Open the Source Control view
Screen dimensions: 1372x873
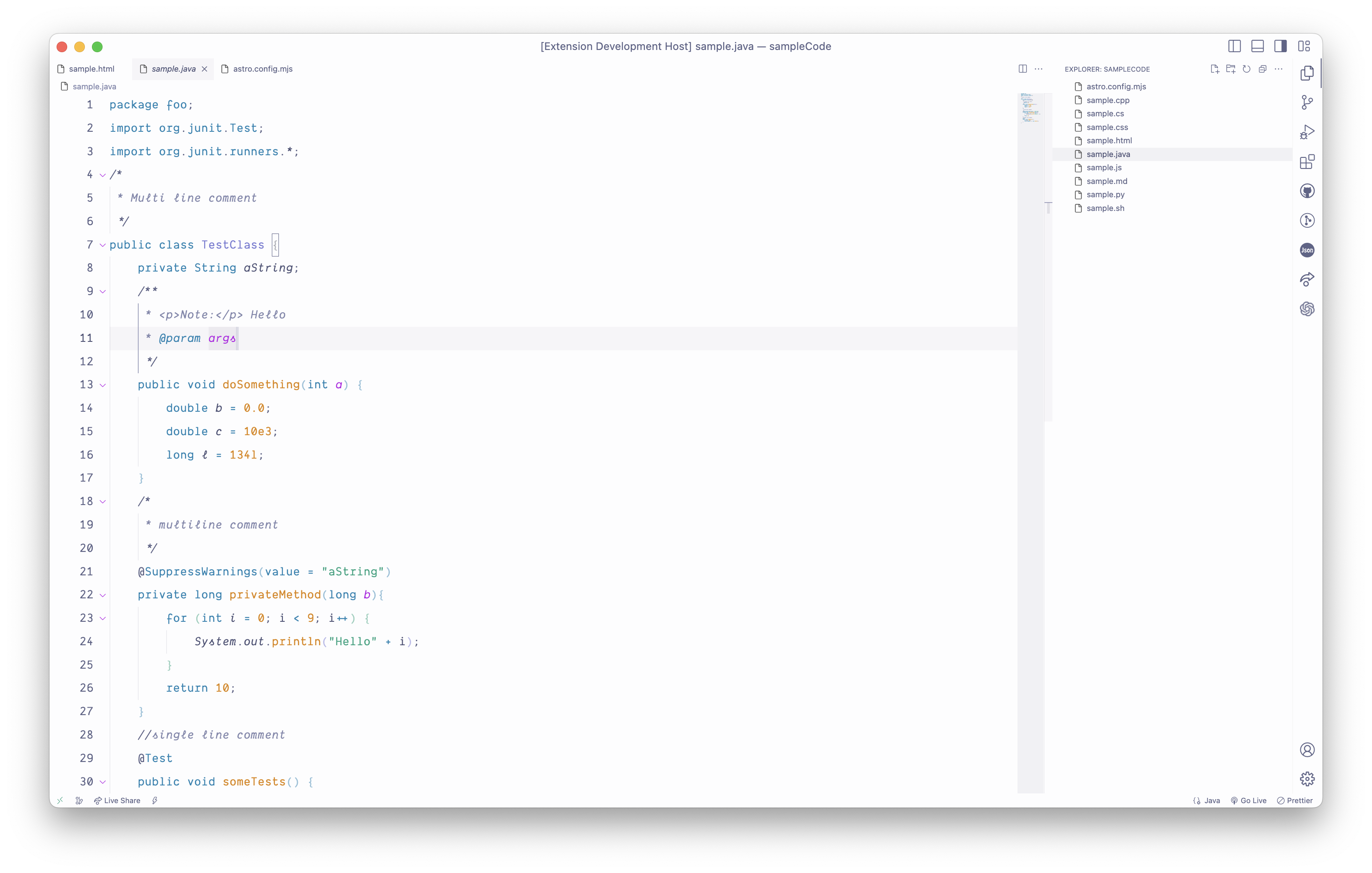1307,103
